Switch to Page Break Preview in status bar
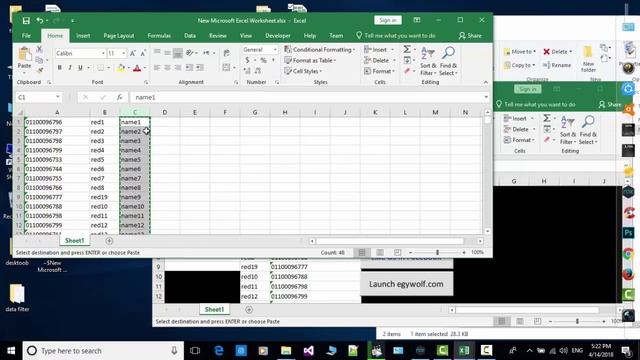640x360 pixels. (398, 253)
